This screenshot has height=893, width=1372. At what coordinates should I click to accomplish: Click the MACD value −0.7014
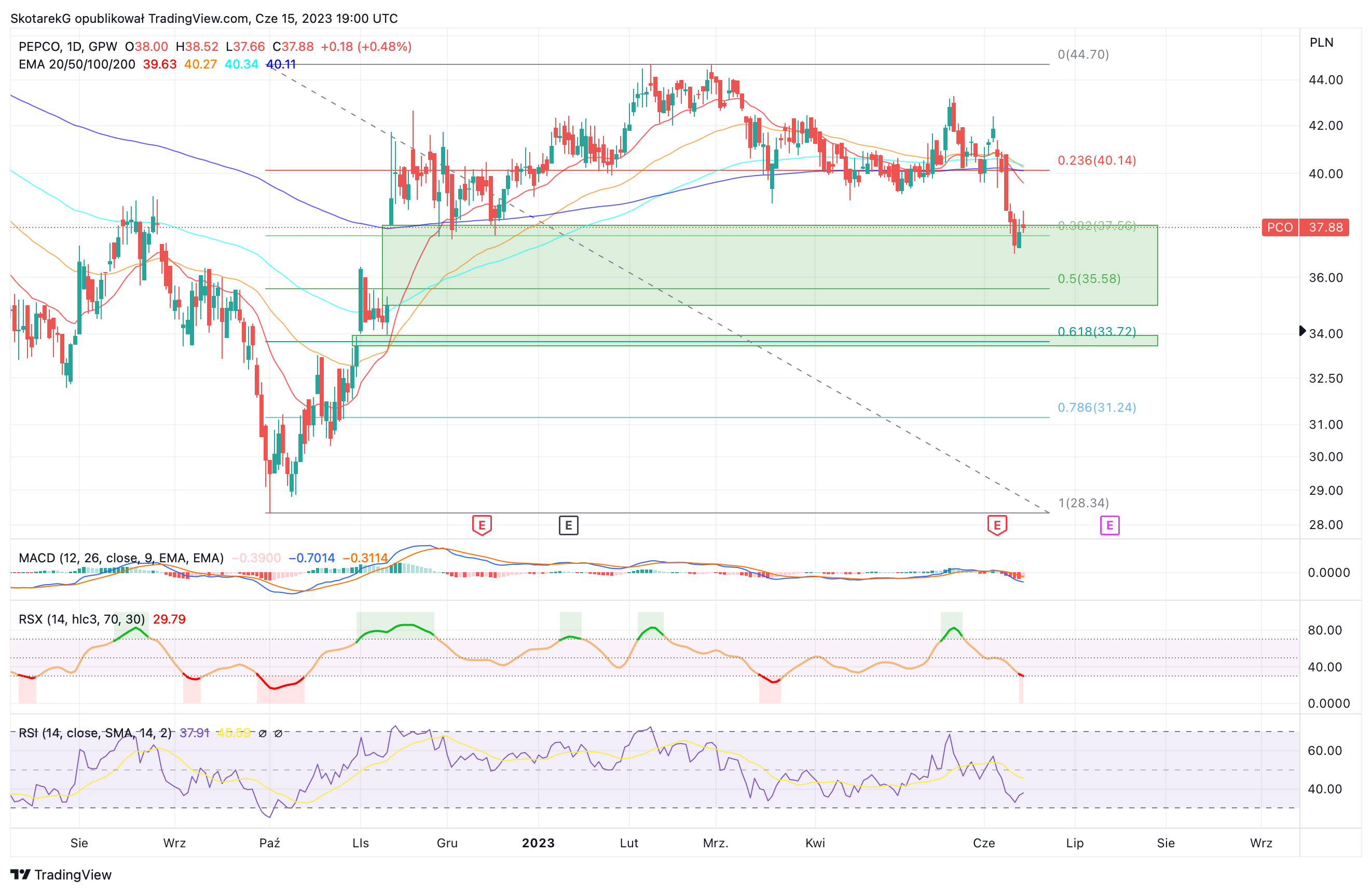point(311,558)
